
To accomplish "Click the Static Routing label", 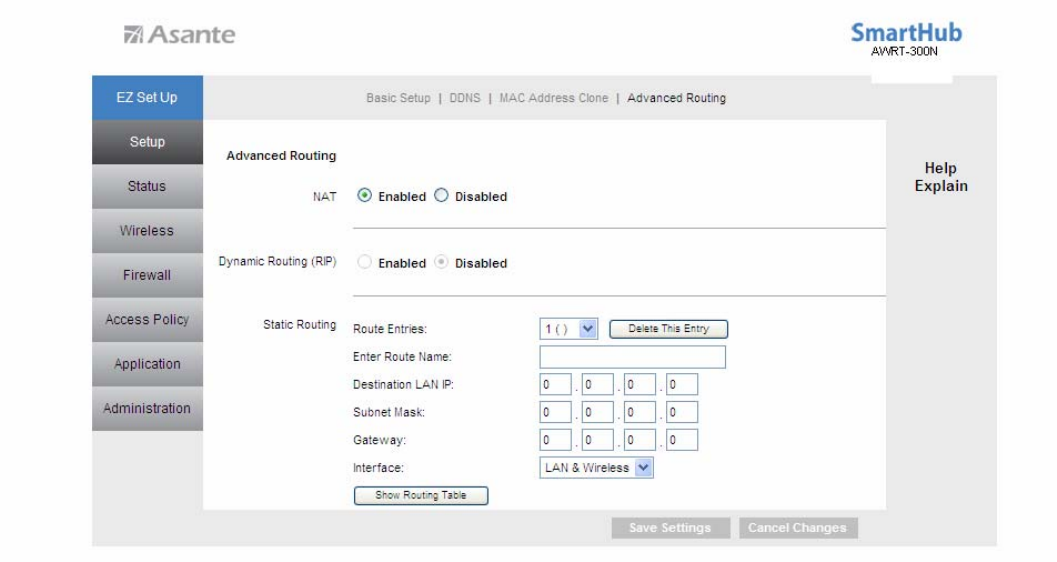I will pos(299,325).
